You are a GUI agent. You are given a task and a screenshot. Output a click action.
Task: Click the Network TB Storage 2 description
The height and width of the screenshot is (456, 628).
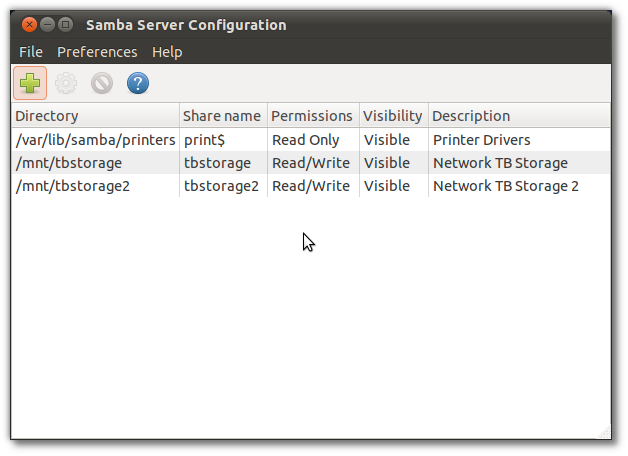click(506, 186)
